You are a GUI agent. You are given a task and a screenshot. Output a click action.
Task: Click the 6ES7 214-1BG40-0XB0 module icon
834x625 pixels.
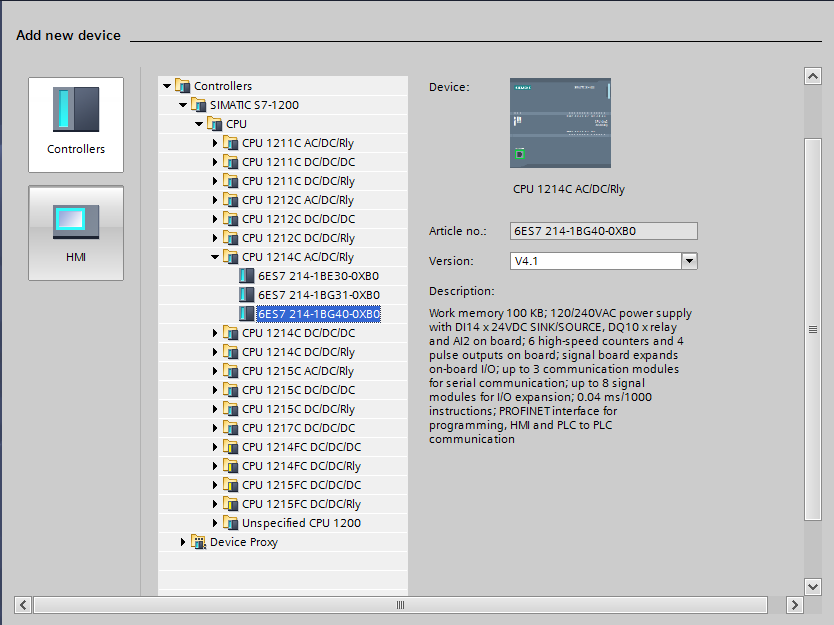pyautogui.click(x=246, y=314)
